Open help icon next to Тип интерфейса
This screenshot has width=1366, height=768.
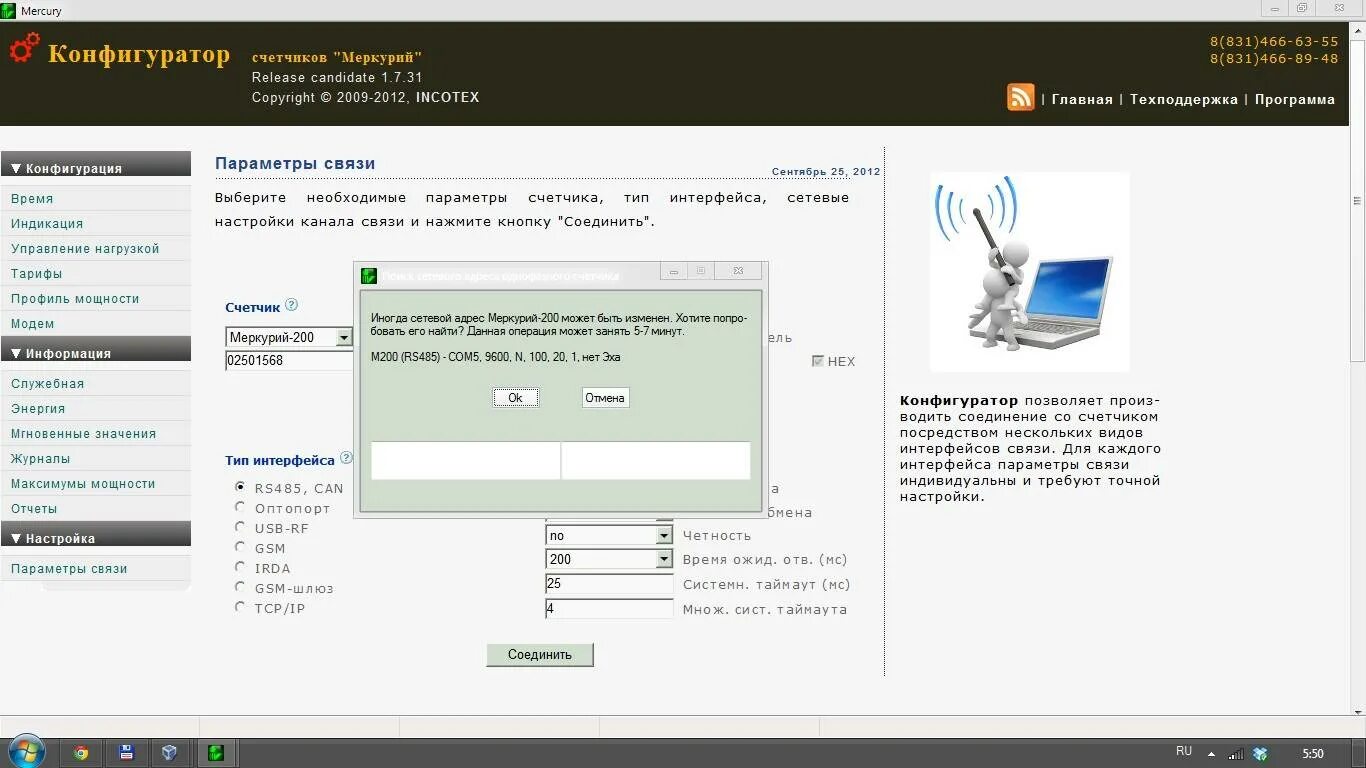pos(346,458)
